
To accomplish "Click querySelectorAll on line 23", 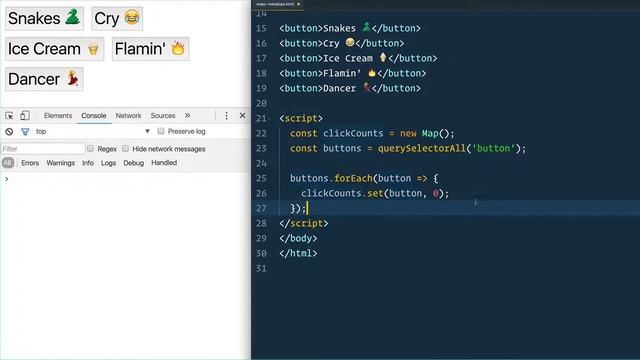I will 422,149.
